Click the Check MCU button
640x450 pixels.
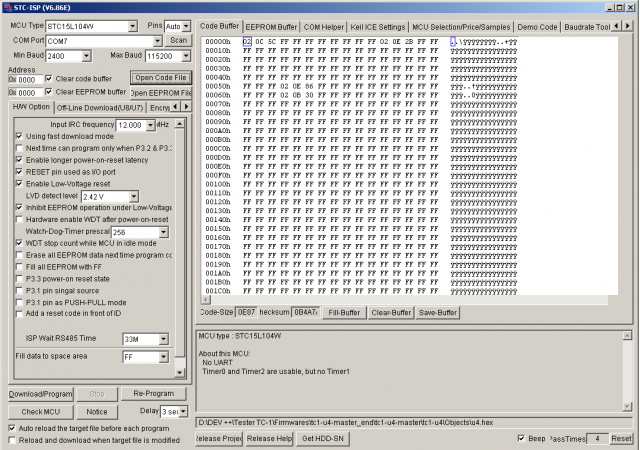point(41,412)
